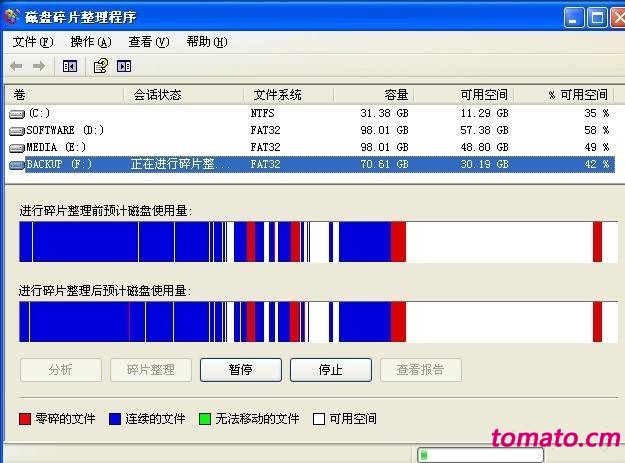Viewport: 625px width, 463px height.
Task: Click the 30.19 GB free space cell
Action: [x=484, y=164]
